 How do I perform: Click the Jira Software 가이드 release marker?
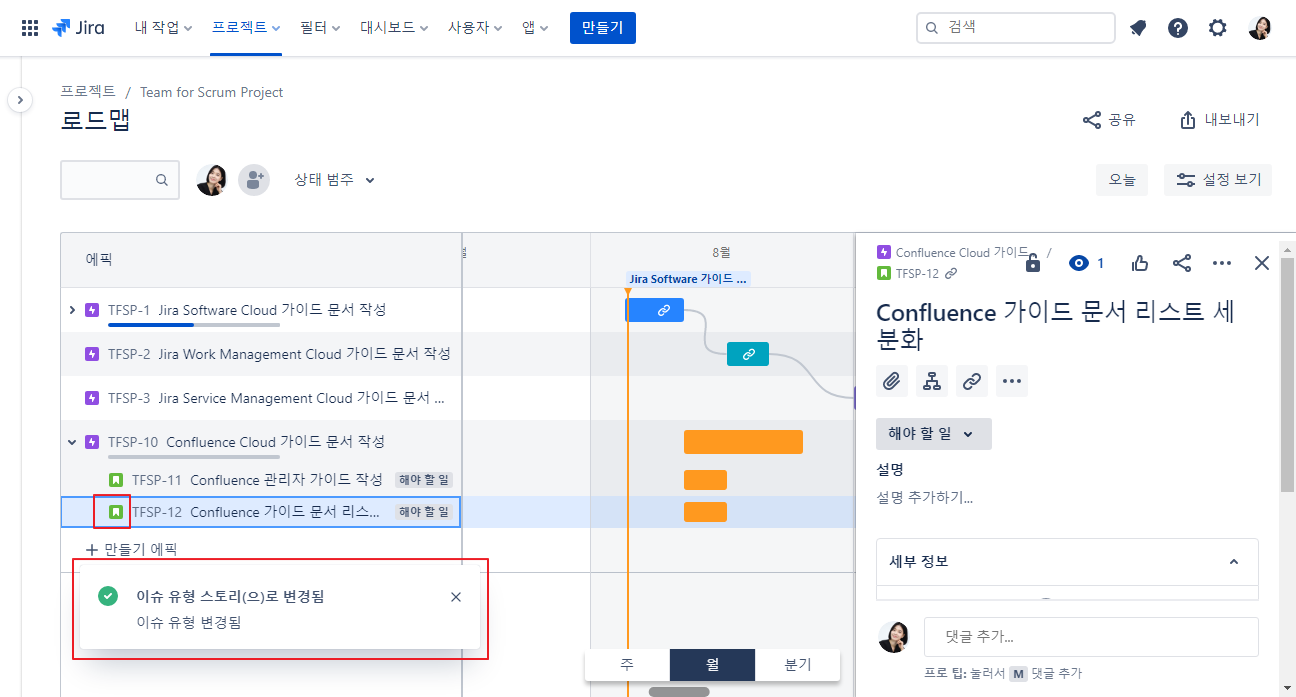click(688, 279)
